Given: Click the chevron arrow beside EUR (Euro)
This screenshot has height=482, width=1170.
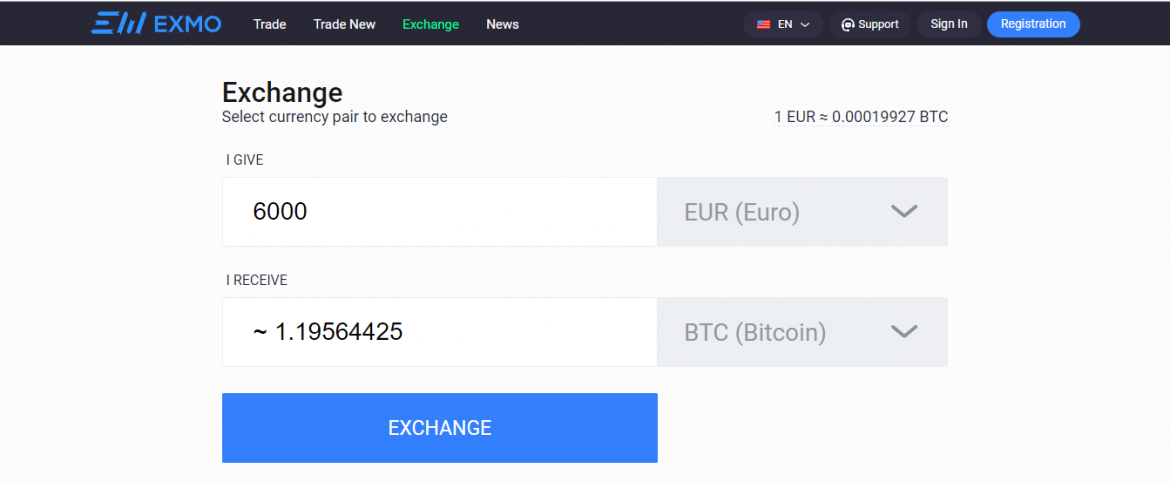Looking at the screenshot, I should click(x=904, y=212).
